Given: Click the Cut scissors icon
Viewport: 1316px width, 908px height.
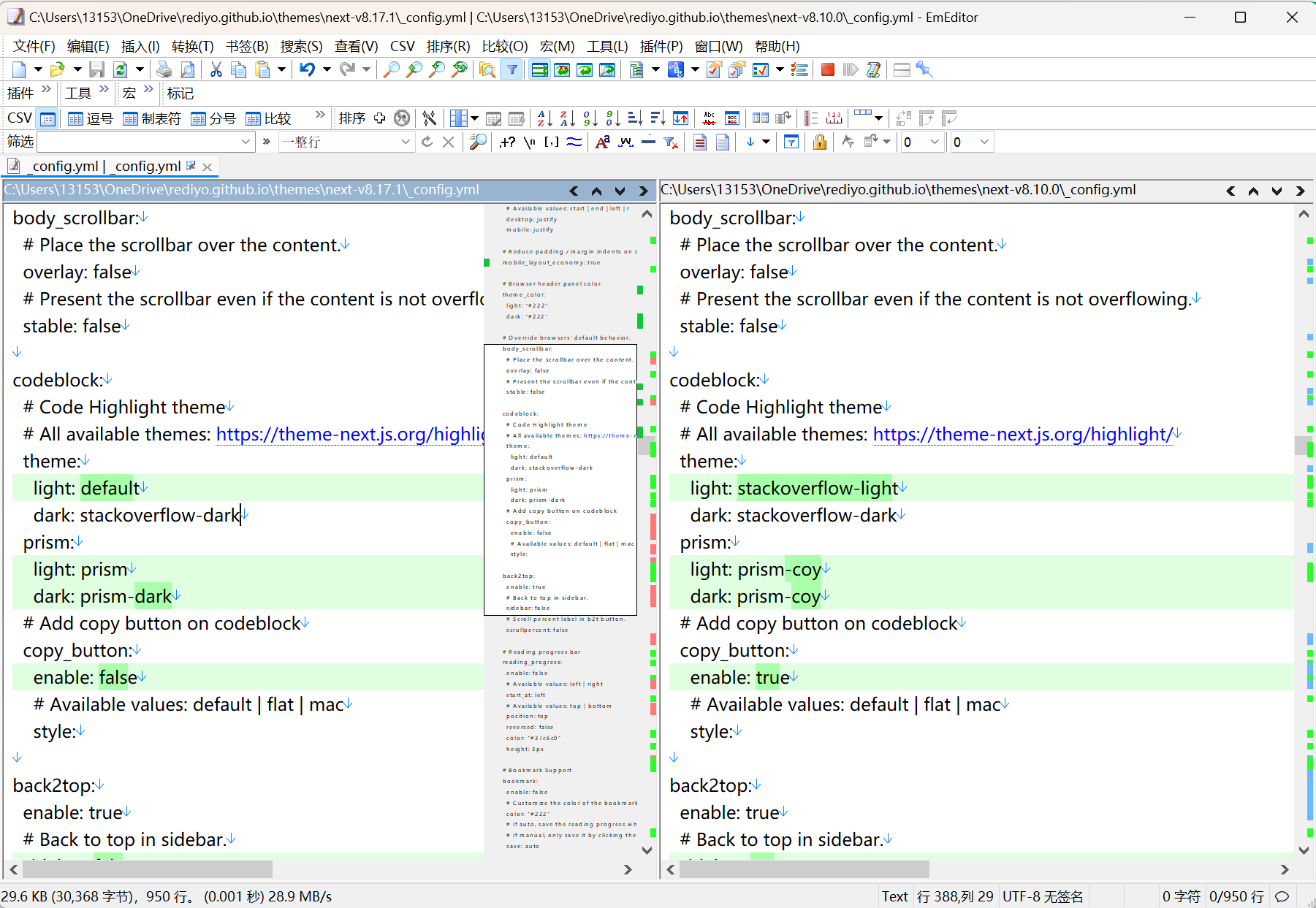Looking at the screenshot, I should tap(216, 69).
